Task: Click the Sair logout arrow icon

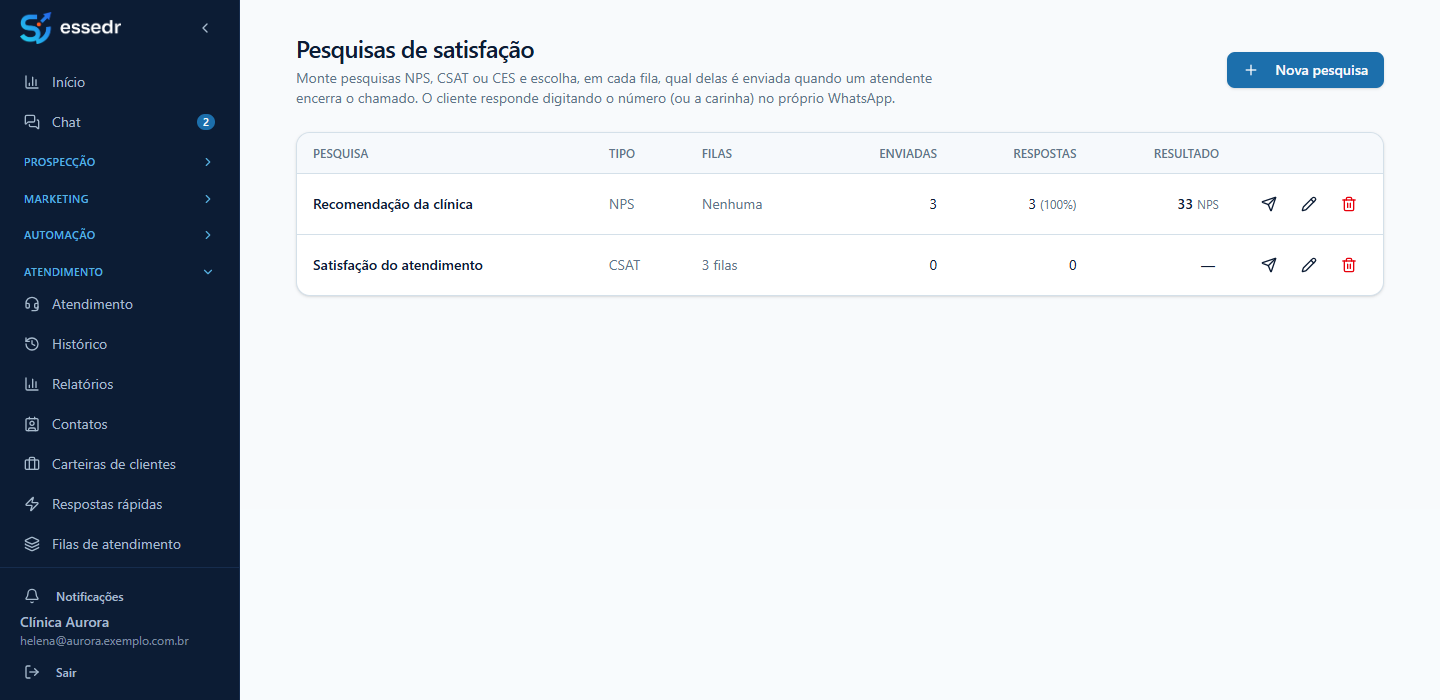Action: pyautogui.click(x=32, y=672)
